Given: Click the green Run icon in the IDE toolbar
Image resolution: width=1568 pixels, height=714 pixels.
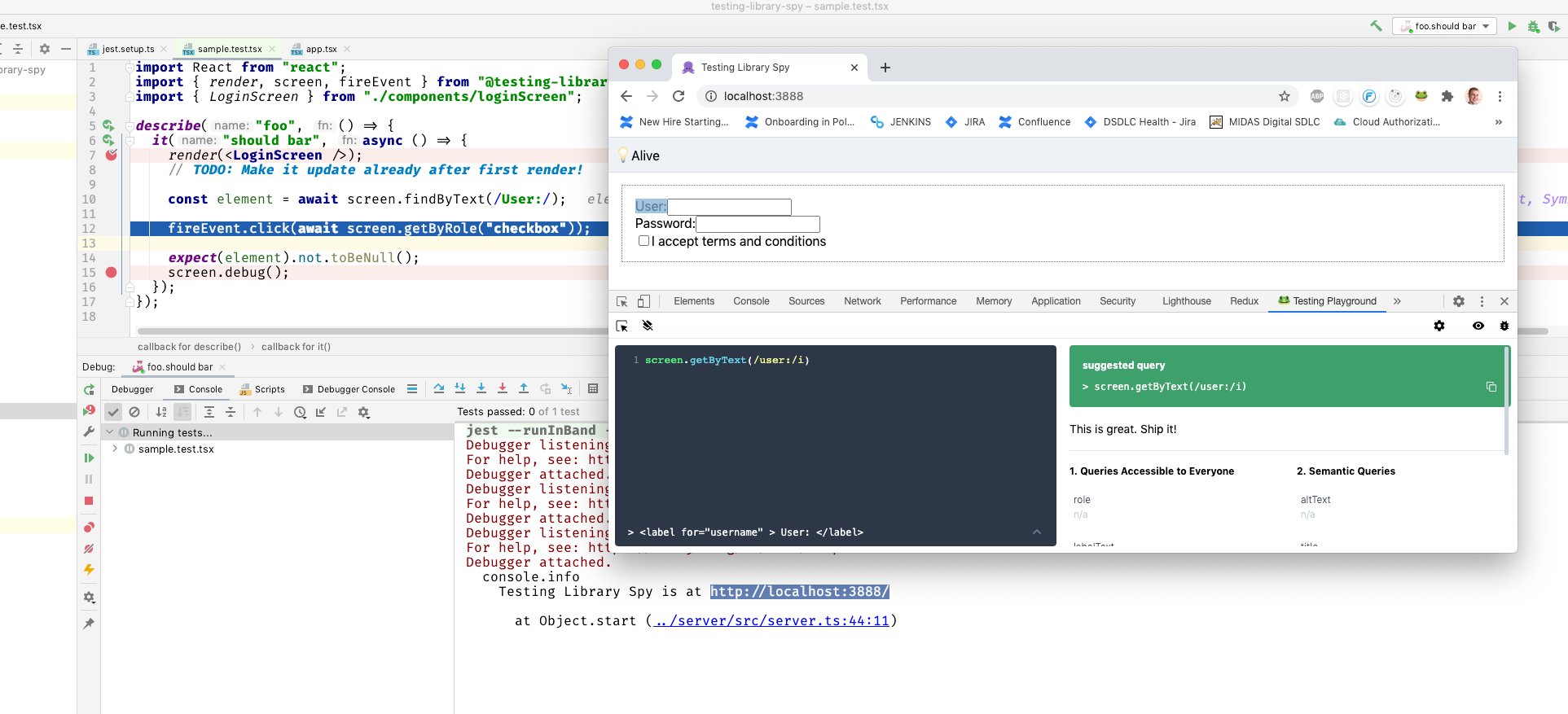Looking at the screenshot, I should pyautogui.click(x=1512, y=26).
